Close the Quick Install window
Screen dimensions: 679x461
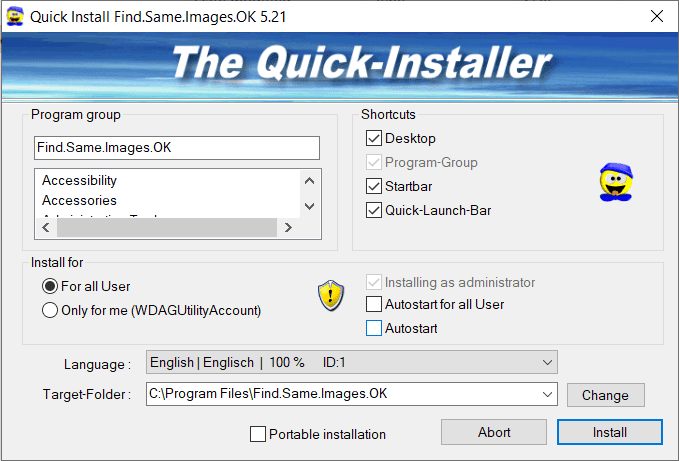tap(656, 16)
